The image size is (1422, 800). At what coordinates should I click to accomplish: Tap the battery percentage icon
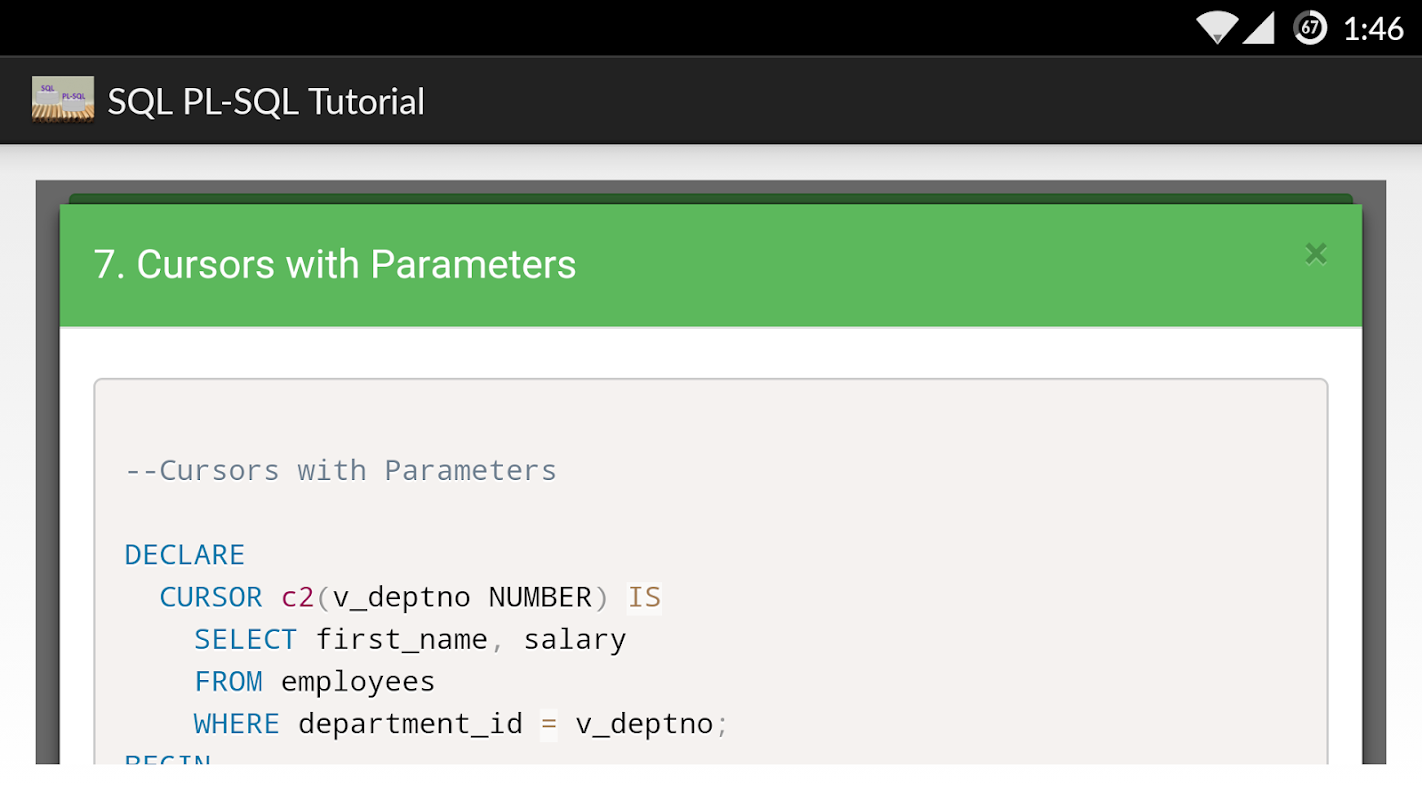click(1309, 28)
